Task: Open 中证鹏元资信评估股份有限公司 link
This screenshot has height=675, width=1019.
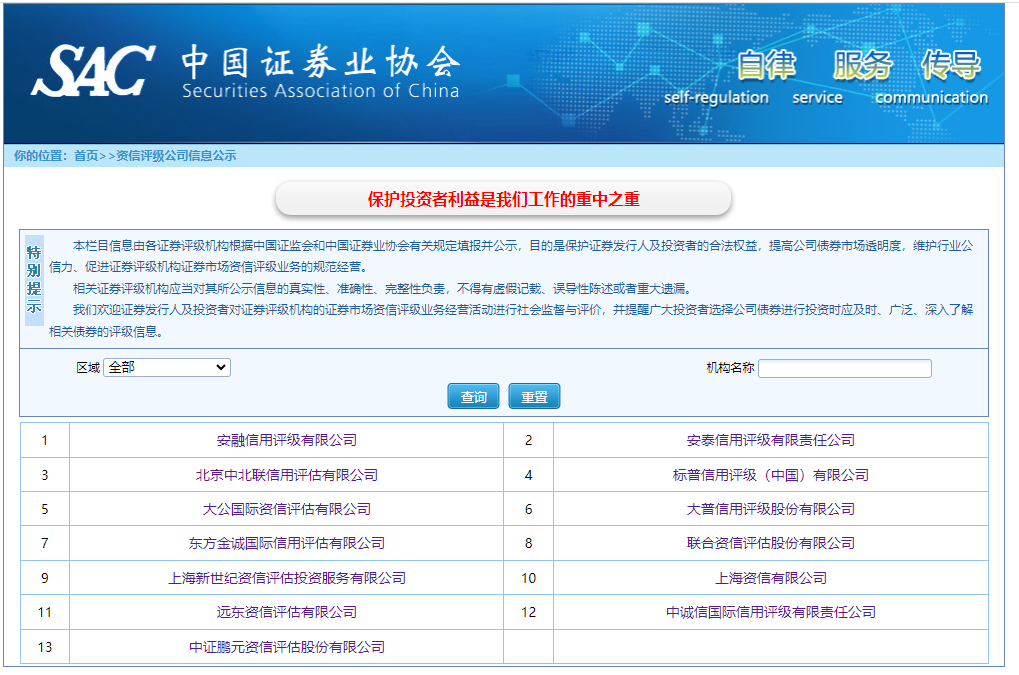Action: [x=287, y=647]
